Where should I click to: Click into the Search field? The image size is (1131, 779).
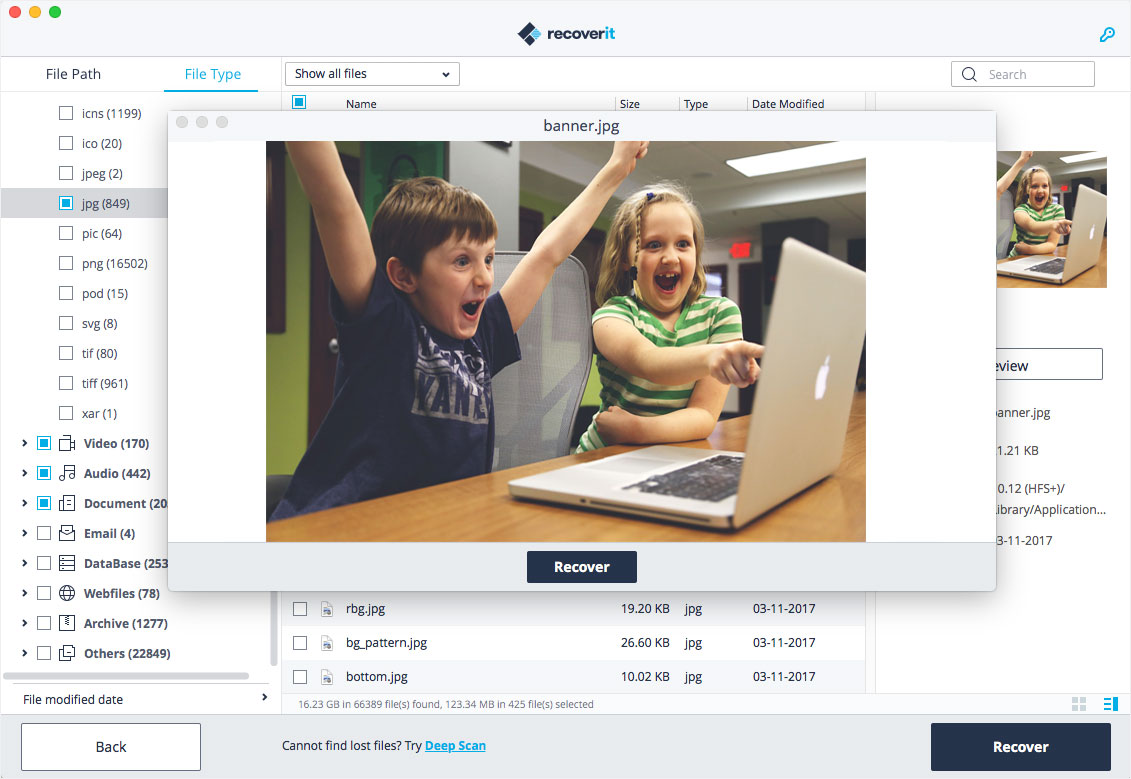pos(1035,74)
